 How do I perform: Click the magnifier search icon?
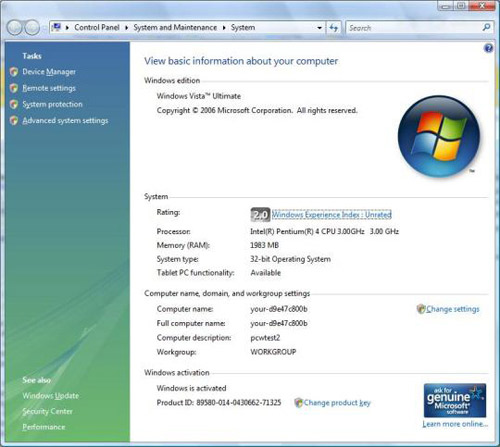click(x=486, y=27)
